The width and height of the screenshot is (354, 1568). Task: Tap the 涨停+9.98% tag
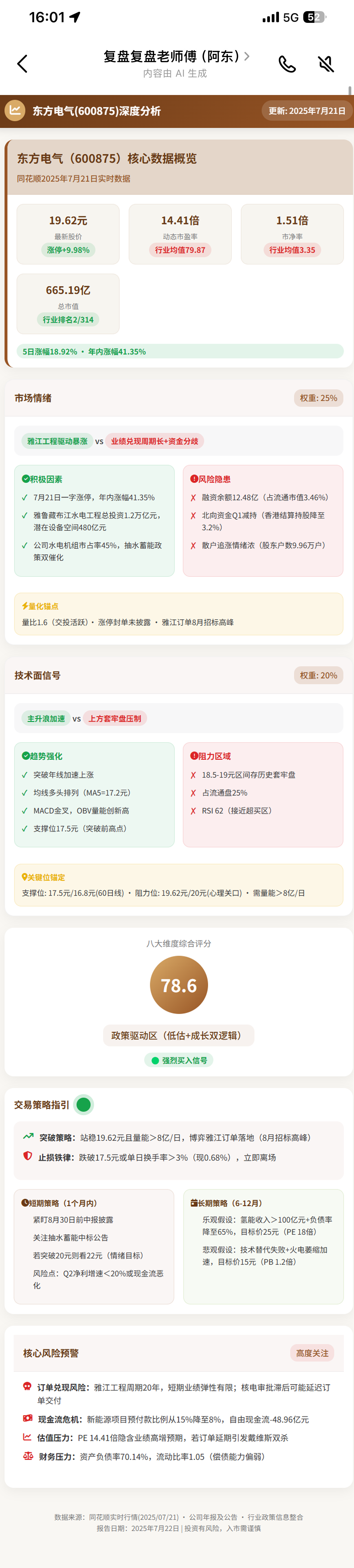coord(68,250)
